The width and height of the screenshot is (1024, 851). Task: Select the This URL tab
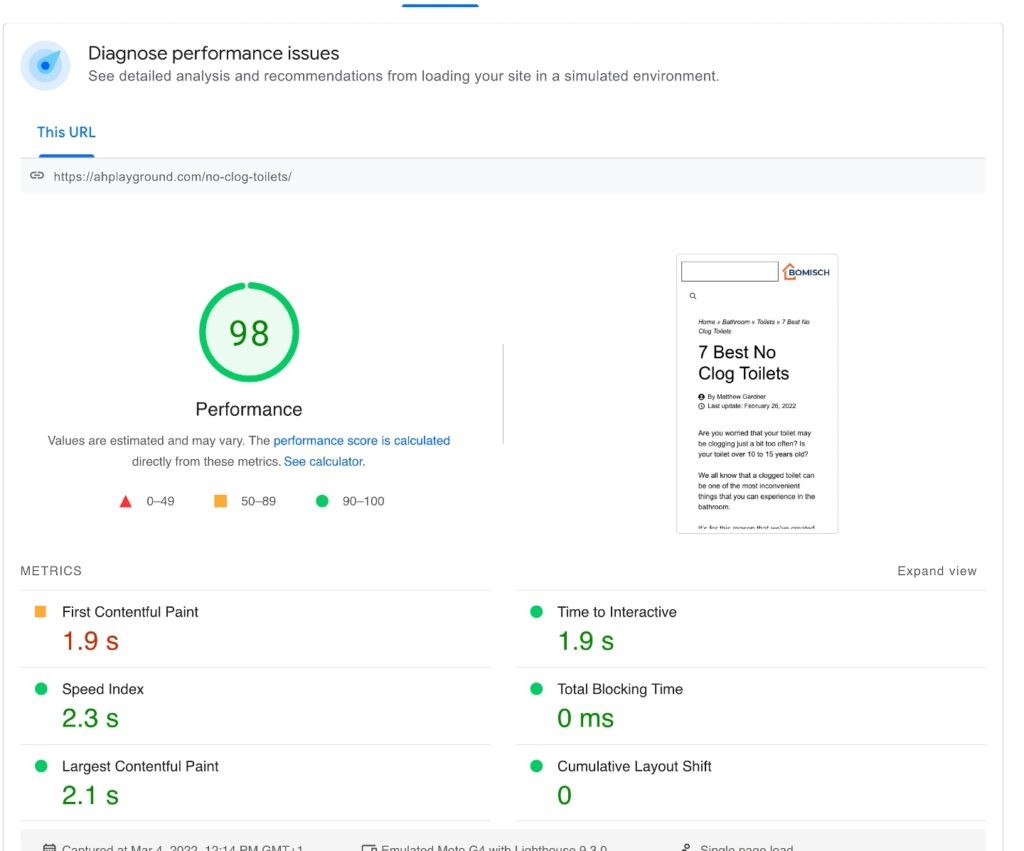66,132
